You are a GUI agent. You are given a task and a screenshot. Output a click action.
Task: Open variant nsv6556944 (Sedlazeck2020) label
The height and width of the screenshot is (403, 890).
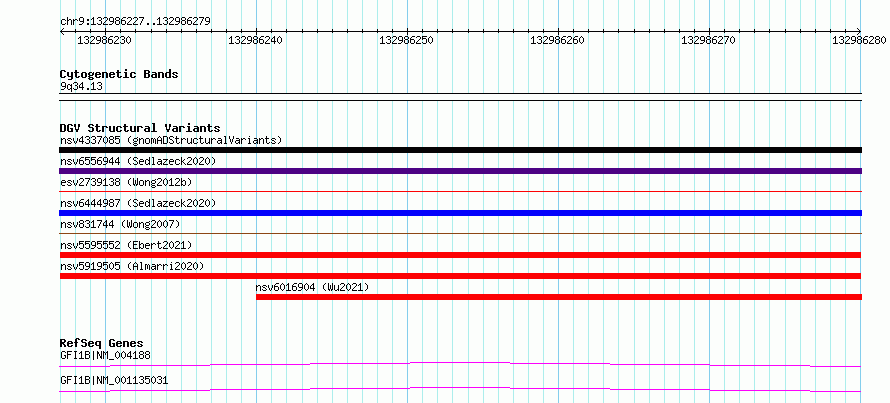coord(138,161)
